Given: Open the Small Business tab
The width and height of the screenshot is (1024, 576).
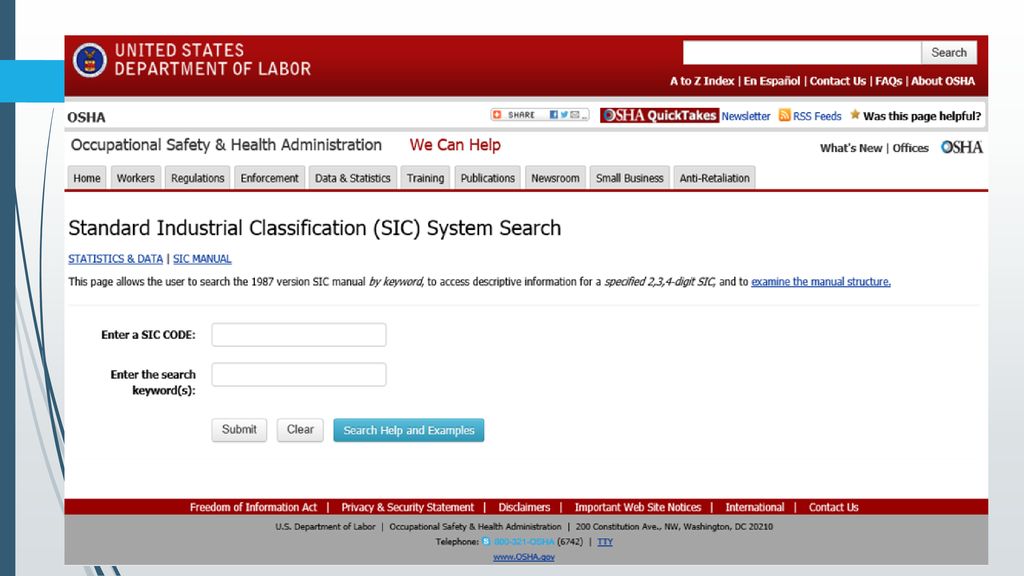Looking at the screenshot, I should coord(630,178).
